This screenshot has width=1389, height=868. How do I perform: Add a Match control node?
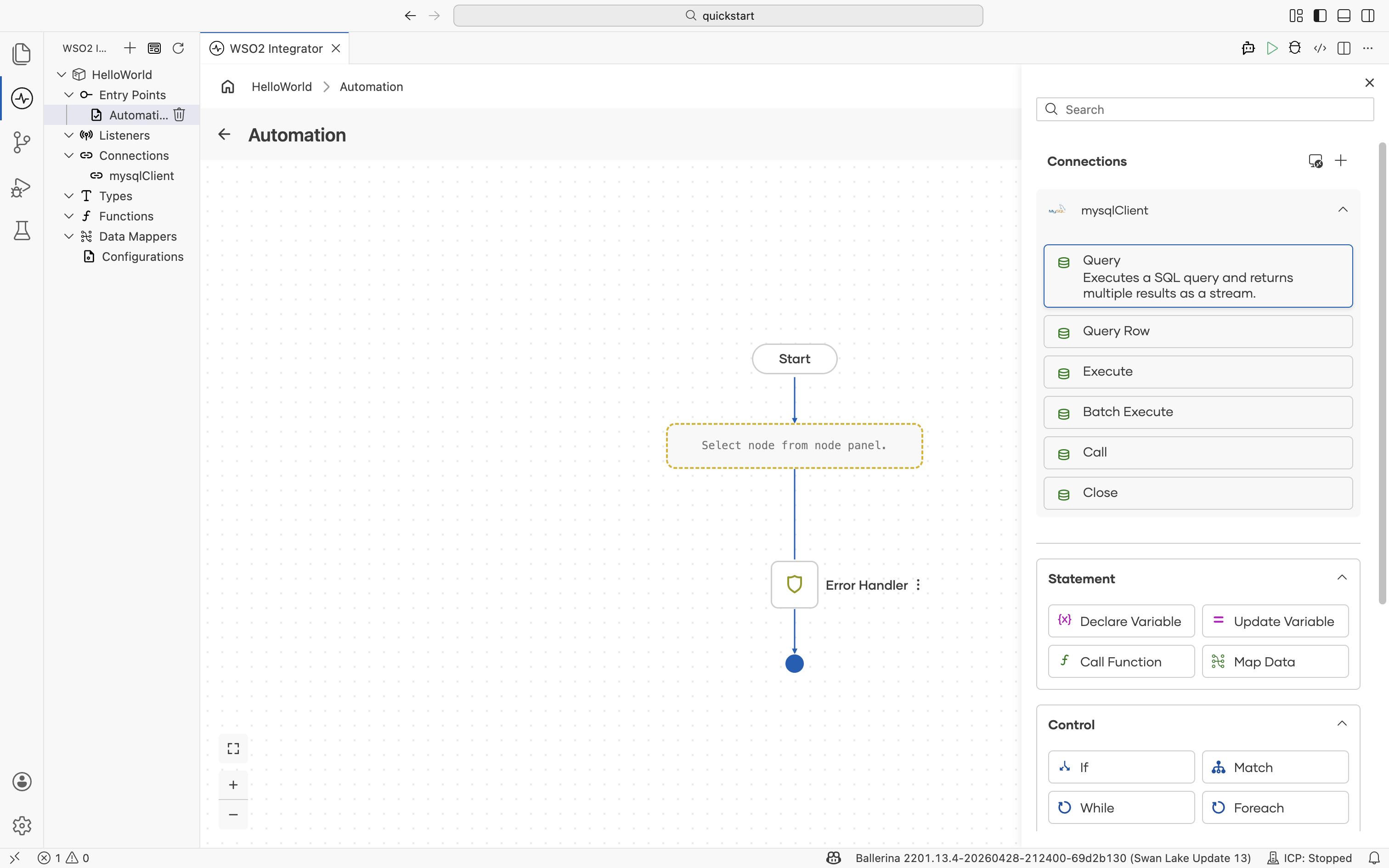(1275, 767)
